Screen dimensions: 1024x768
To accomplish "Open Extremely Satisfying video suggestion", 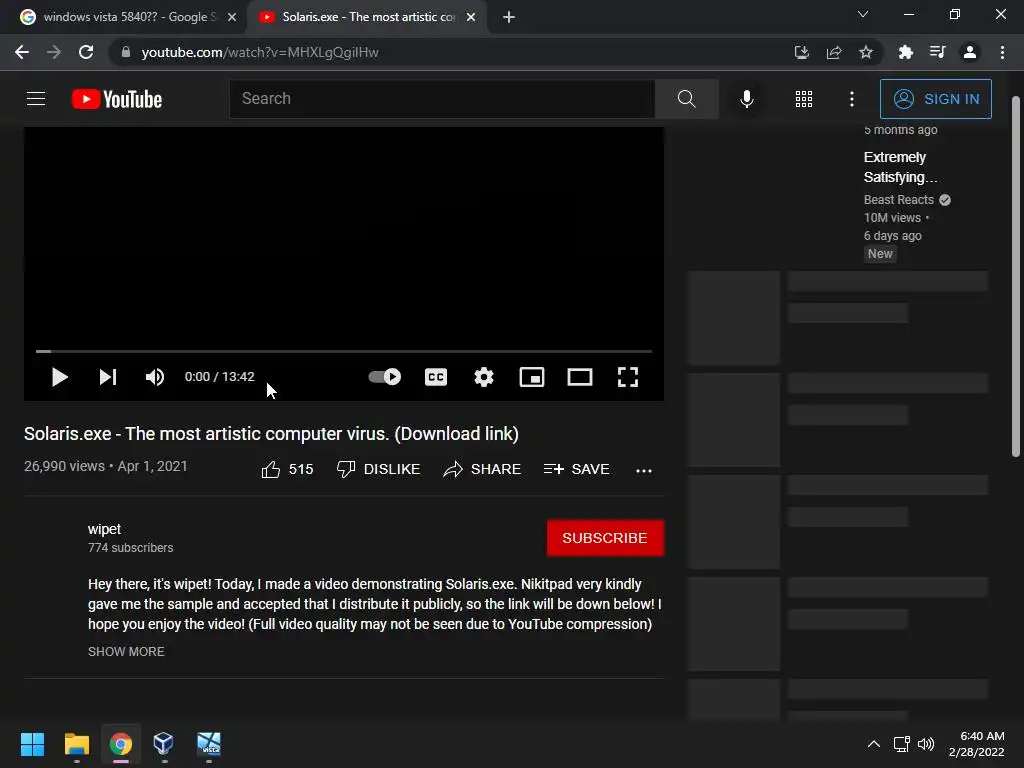I will click(x=900, y=167).
